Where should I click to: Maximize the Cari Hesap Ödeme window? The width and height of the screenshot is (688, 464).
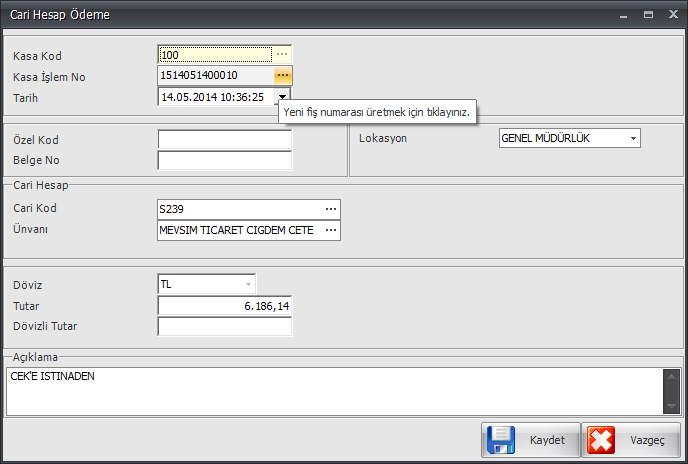649,14
